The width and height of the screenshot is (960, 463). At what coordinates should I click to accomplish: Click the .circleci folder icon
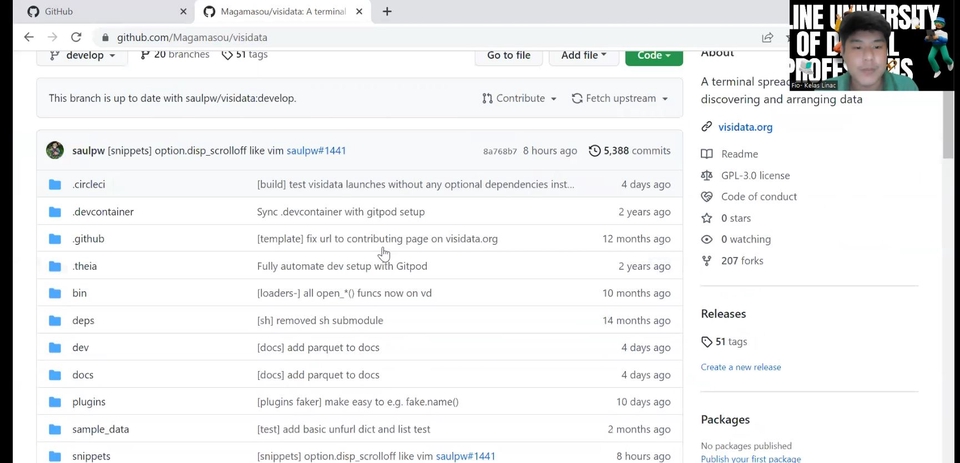pyautogui.click(x=55, y=184)
